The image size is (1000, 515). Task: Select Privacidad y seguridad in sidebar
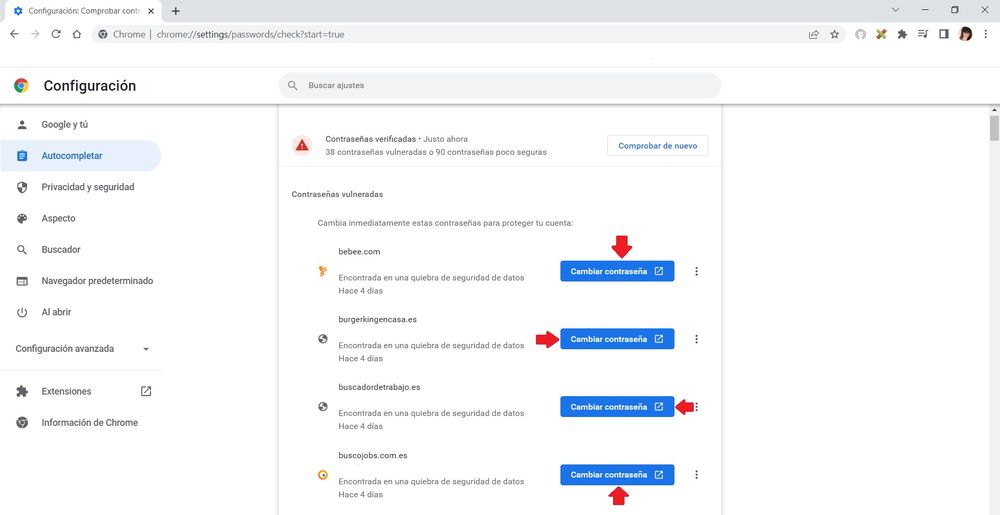click(x=87, y=187)
